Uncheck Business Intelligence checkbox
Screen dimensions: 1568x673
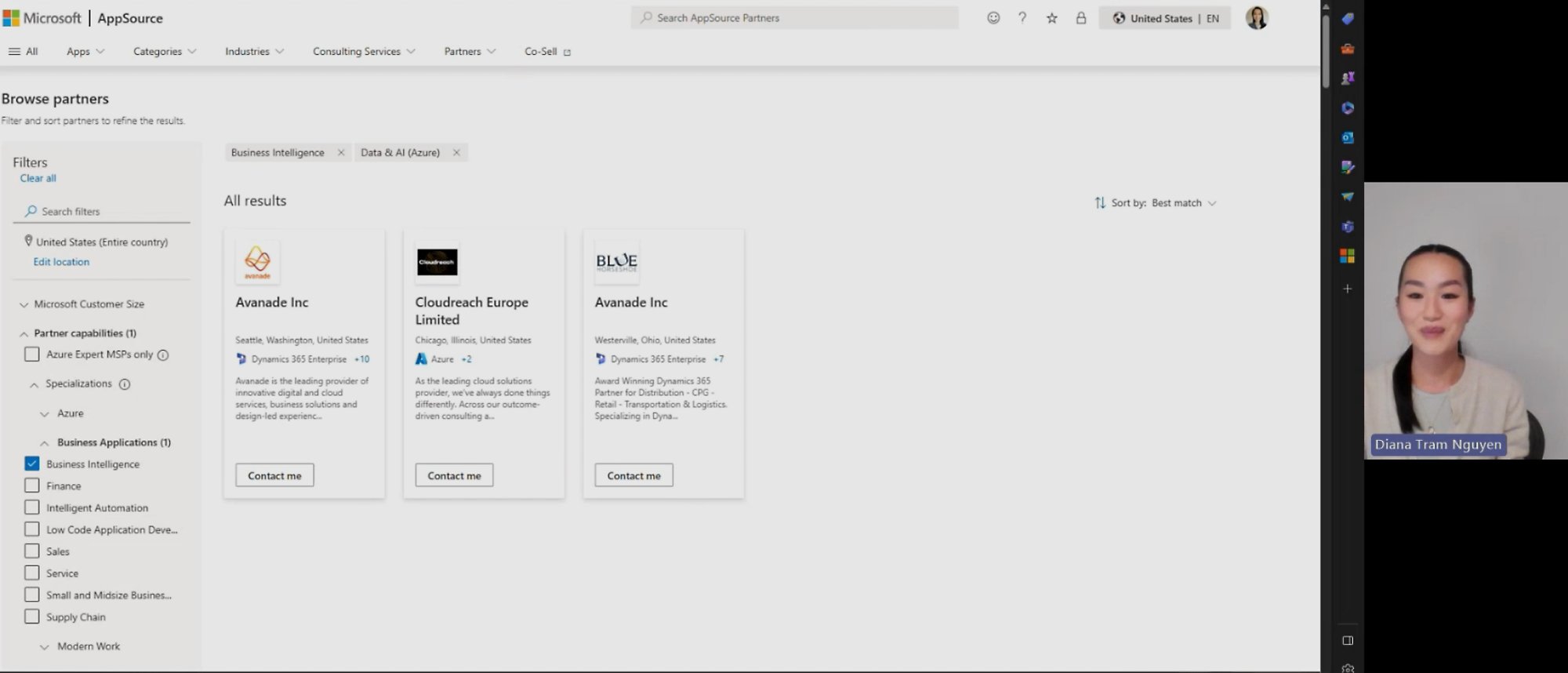[32, 464]
